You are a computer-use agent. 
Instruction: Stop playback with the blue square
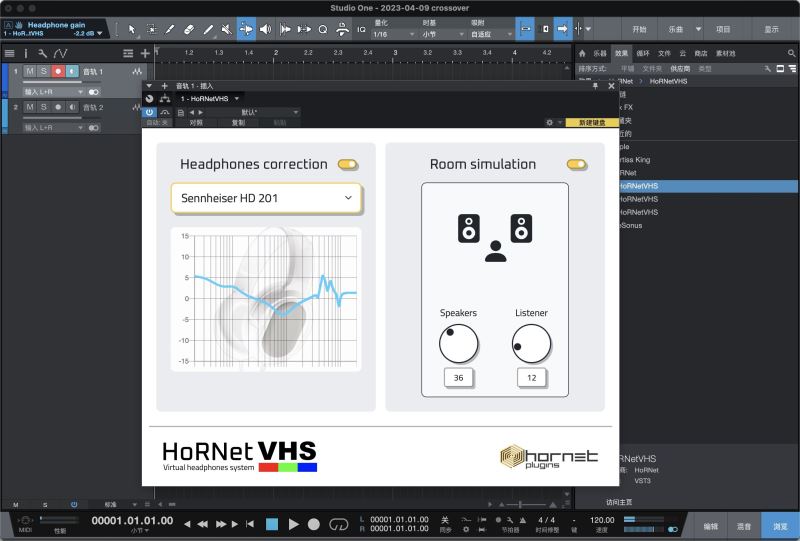(x=272, y=524)
